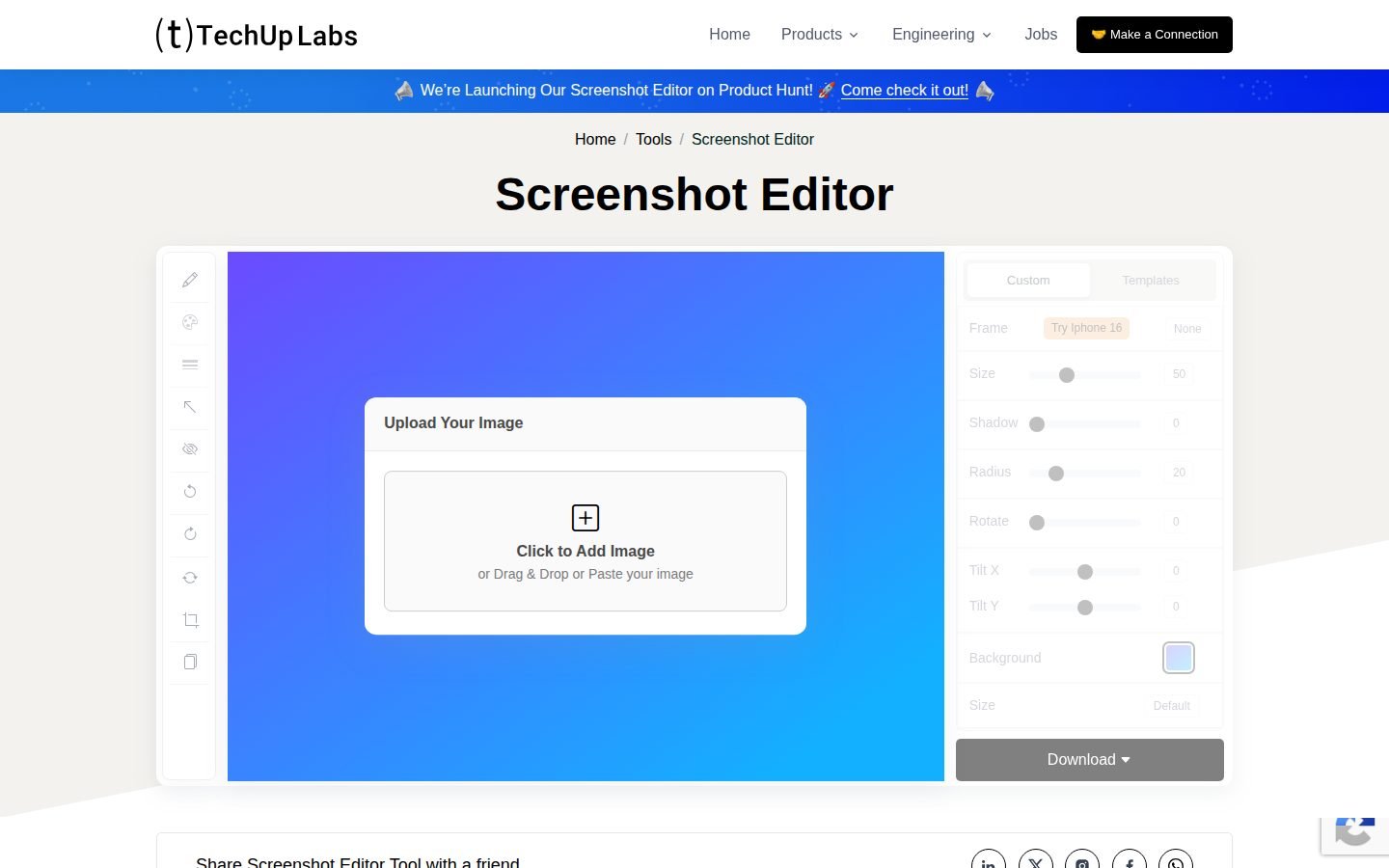Select the pencil draw tool
The width and height of the screenshot is (1389, 868).
190,280
